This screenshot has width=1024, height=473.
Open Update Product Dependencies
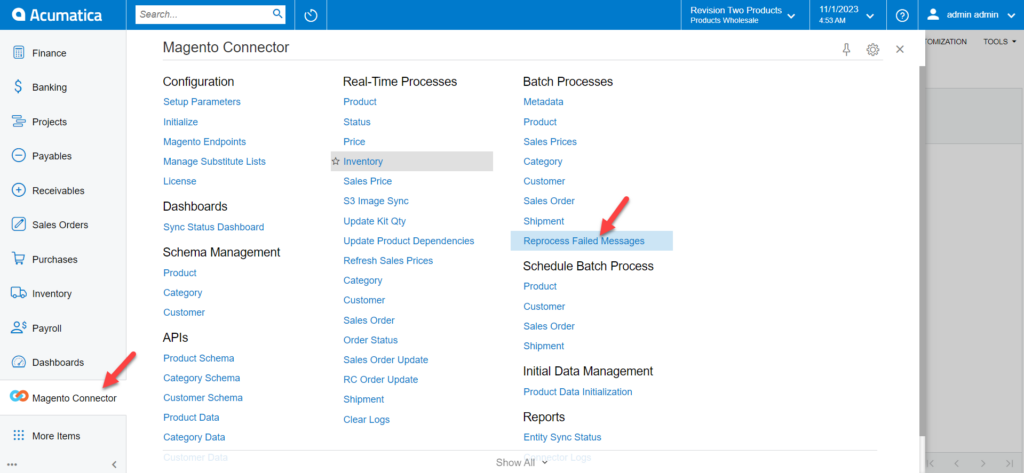pos(409,241)
